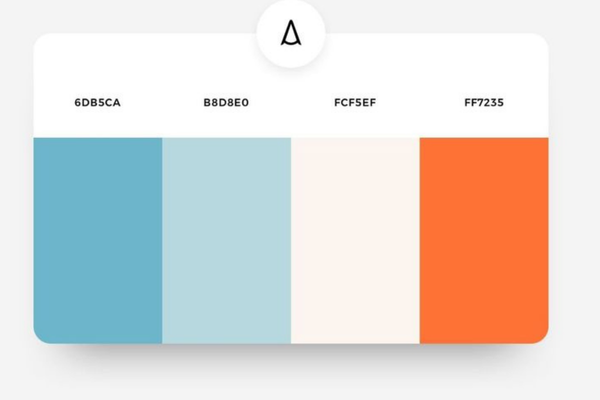This screenshot has width=600, height=400.
Task: Click the triangular logo icon at top
Action: pyautogui.click(x=291, y=35)
